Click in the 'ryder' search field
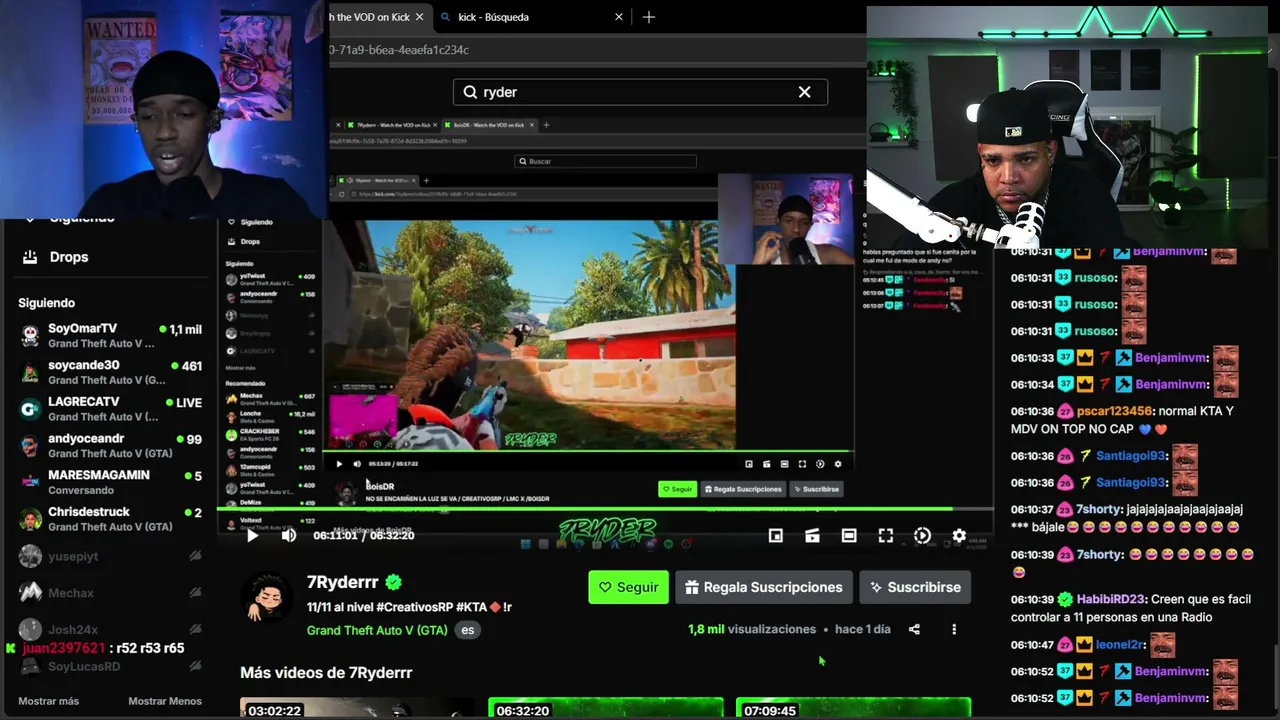Viewport: 1280px width, 720px height. pos(640,92)
